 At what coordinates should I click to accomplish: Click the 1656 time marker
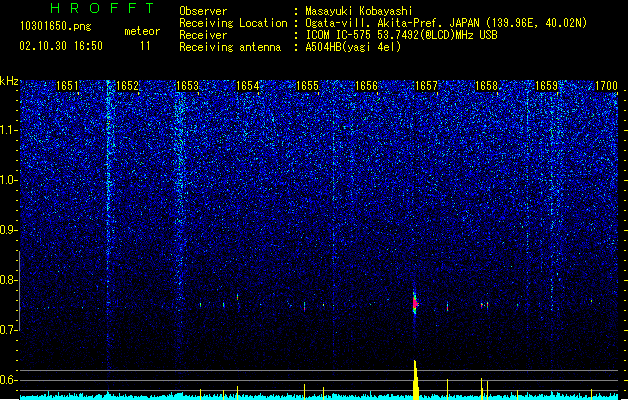click(367, 86)
